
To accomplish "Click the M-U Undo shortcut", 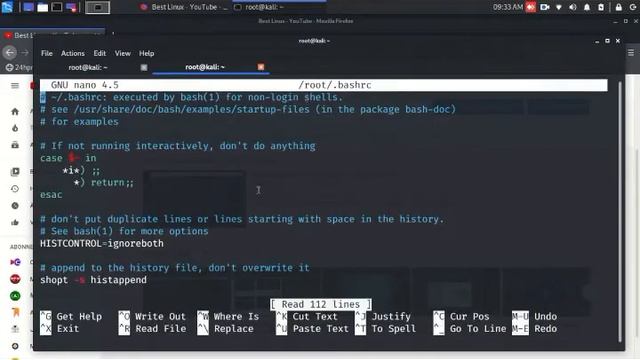I will pyautogui.click(x=534, y=317).
